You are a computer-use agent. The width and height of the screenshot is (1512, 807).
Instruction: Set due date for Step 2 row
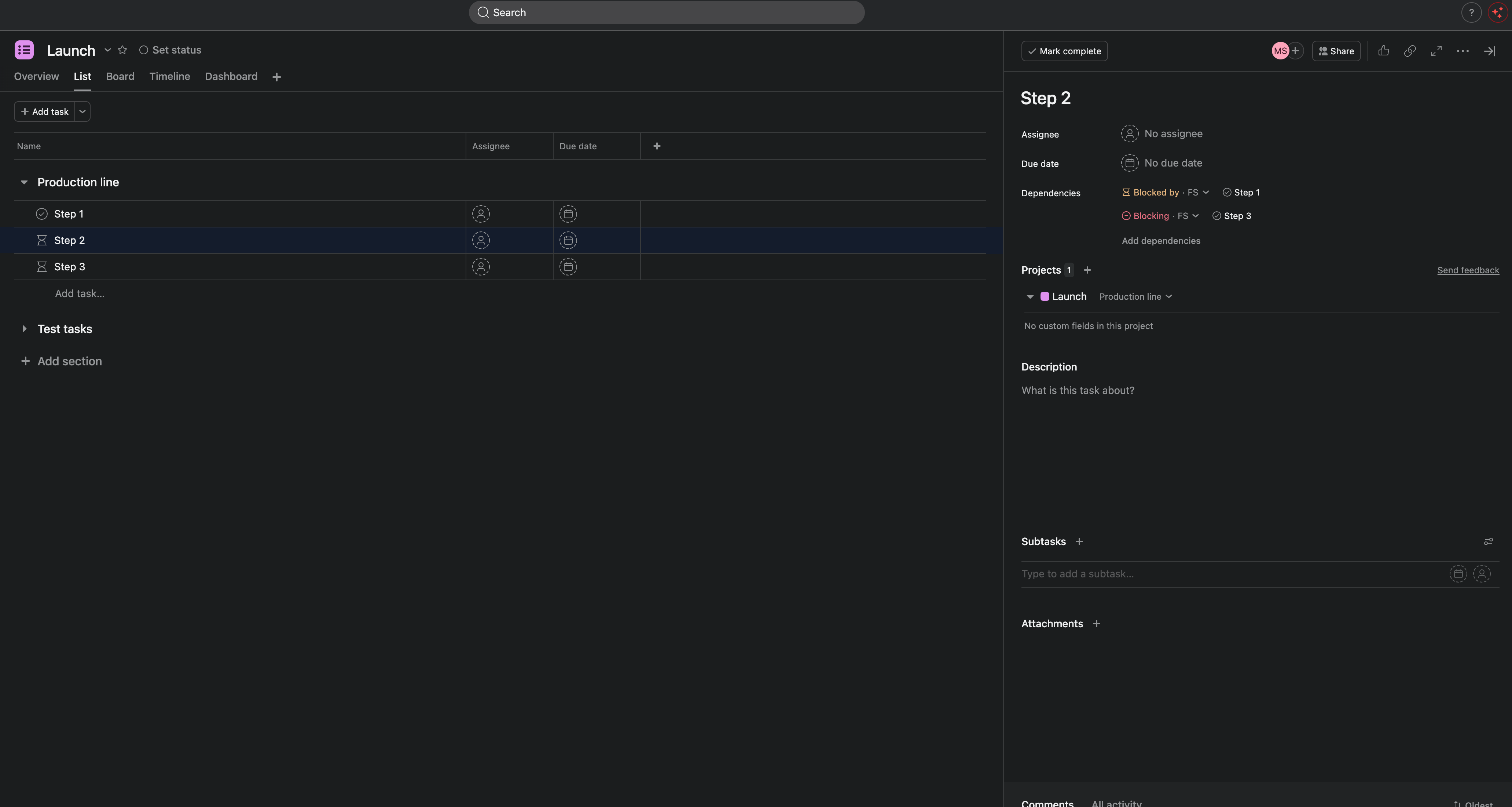coord(568,240)
